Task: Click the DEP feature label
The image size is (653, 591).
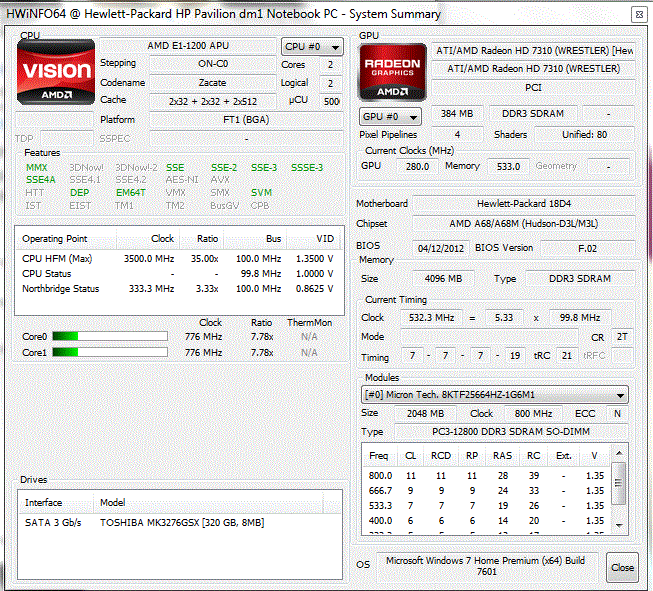Action: [x=80, y=192]
